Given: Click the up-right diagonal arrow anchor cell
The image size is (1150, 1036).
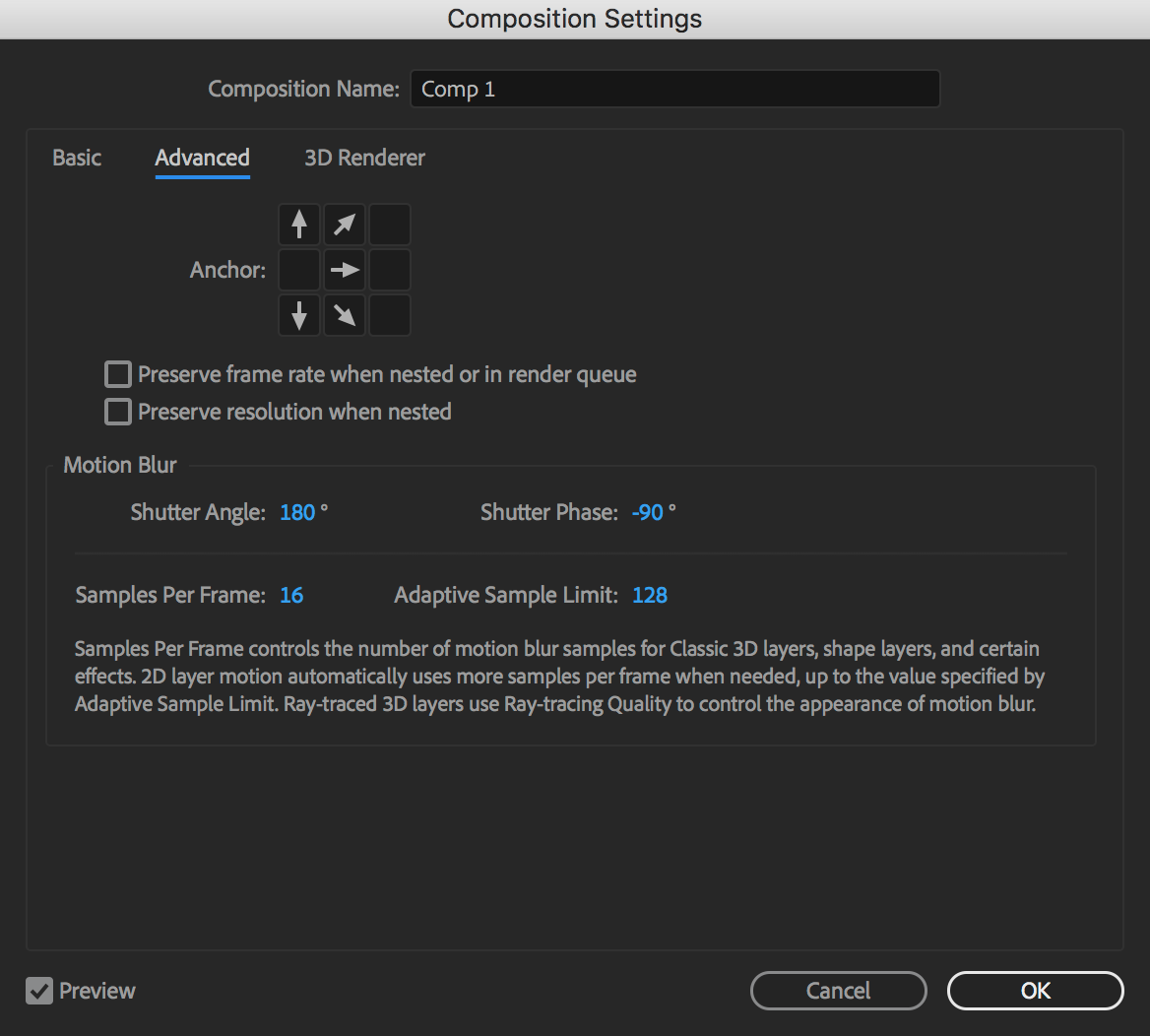Looking at the screenshot, I should [345, 225].
